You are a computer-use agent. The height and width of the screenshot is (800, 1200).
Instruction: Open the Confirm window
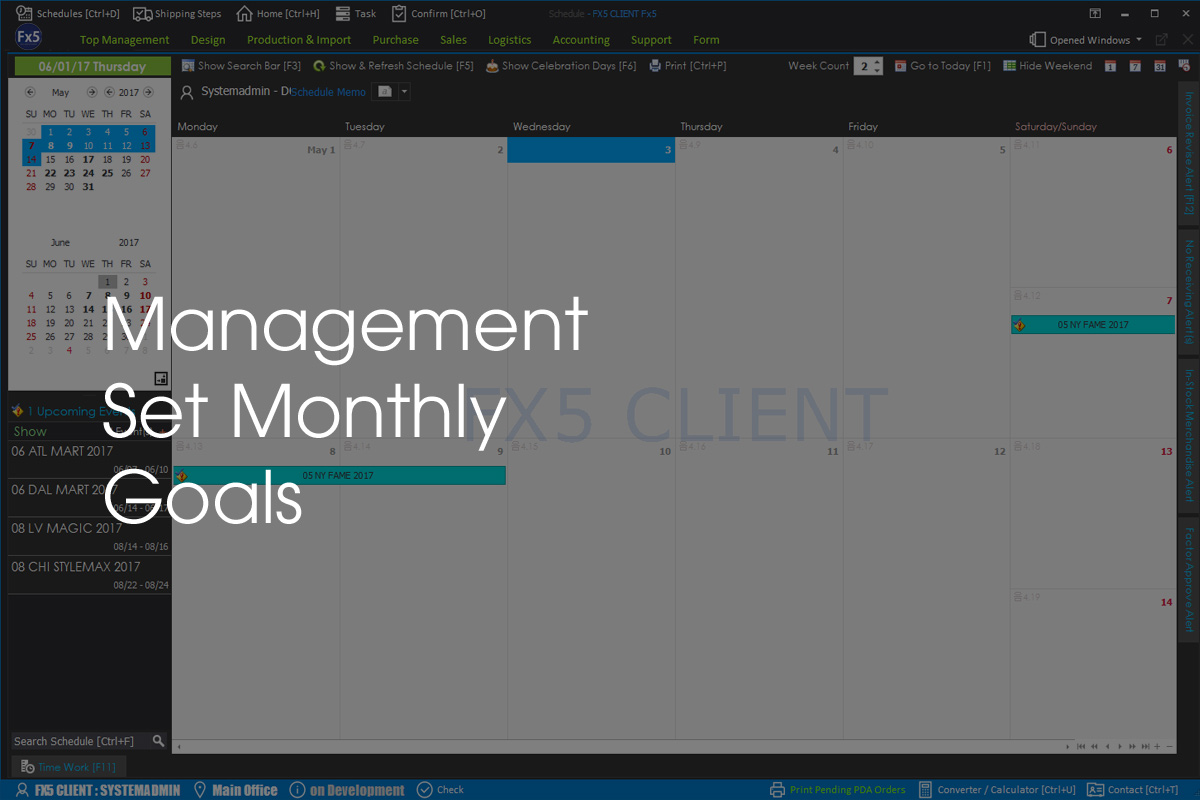point(438,14)
